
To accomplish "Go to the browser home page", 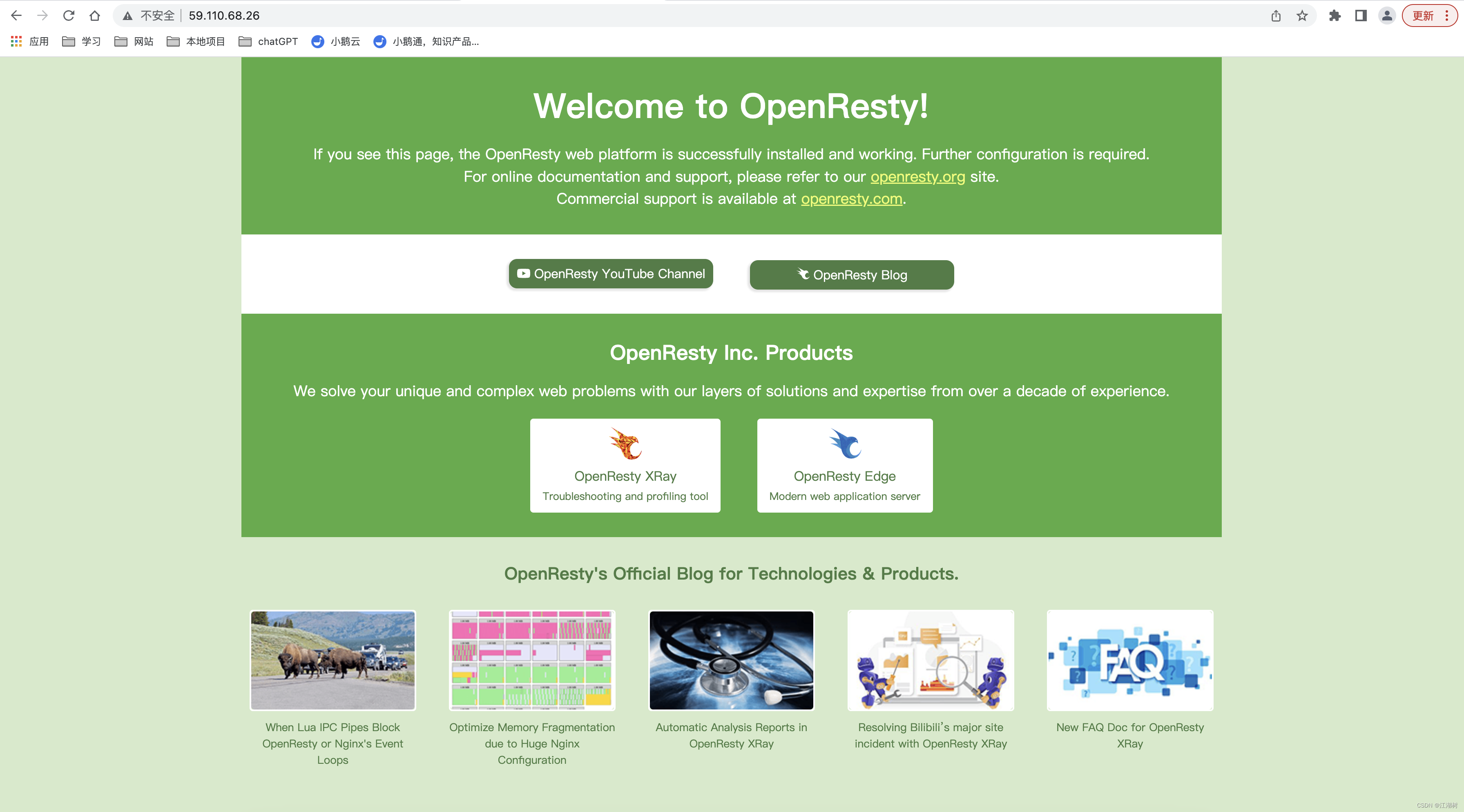I will pos(95,16).
